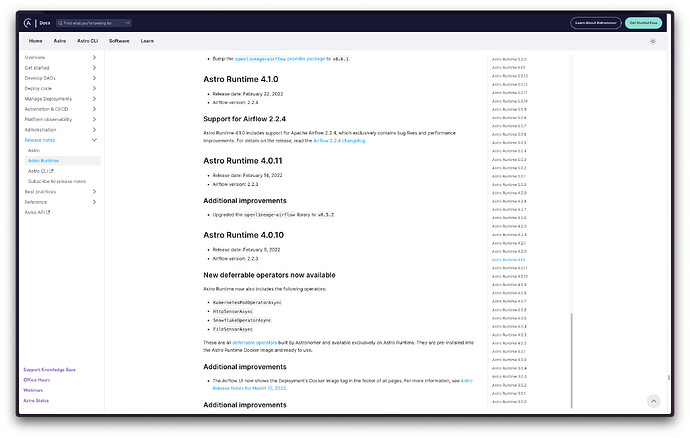Expand the Deploy code section chevron
Image resolution: width=690 pixels, height=438 pixels.
94,88
